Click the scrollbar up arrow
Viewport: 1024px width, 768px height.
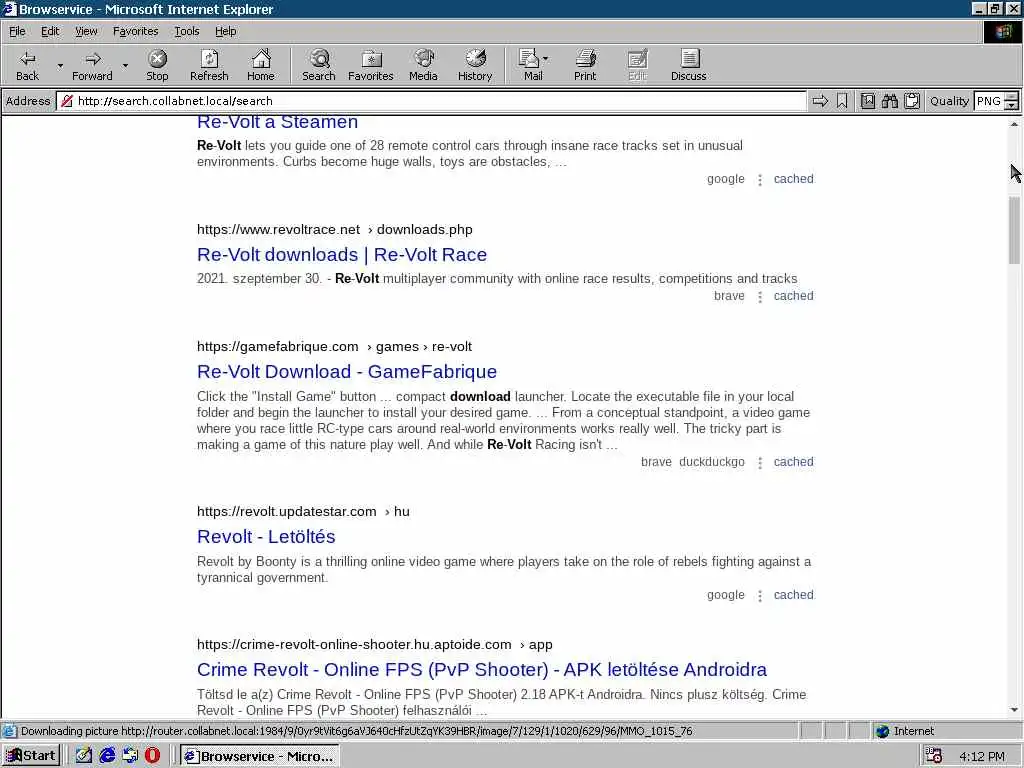(1014, 124)
